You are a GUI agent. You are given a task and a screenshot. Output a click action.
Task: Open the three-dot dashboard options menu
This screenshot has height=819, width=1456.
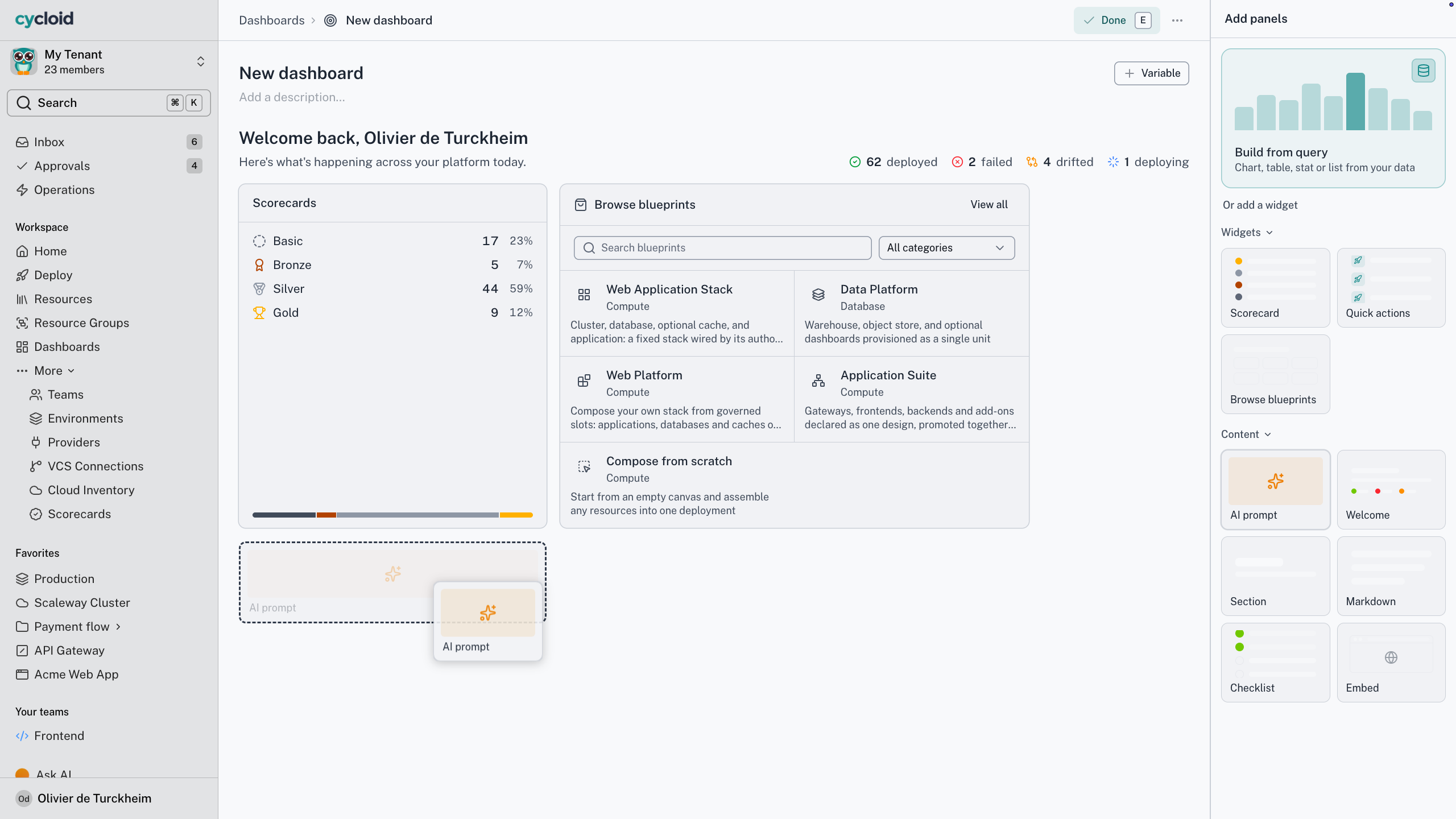click(x=1177, y=20)
